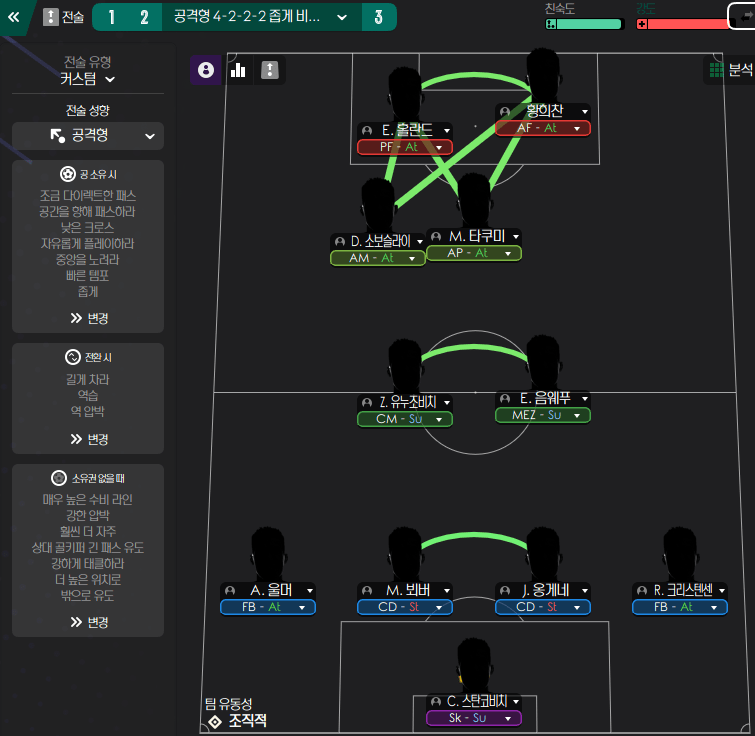Open the MEZ - Su role dropdown

tap(543, 415)
